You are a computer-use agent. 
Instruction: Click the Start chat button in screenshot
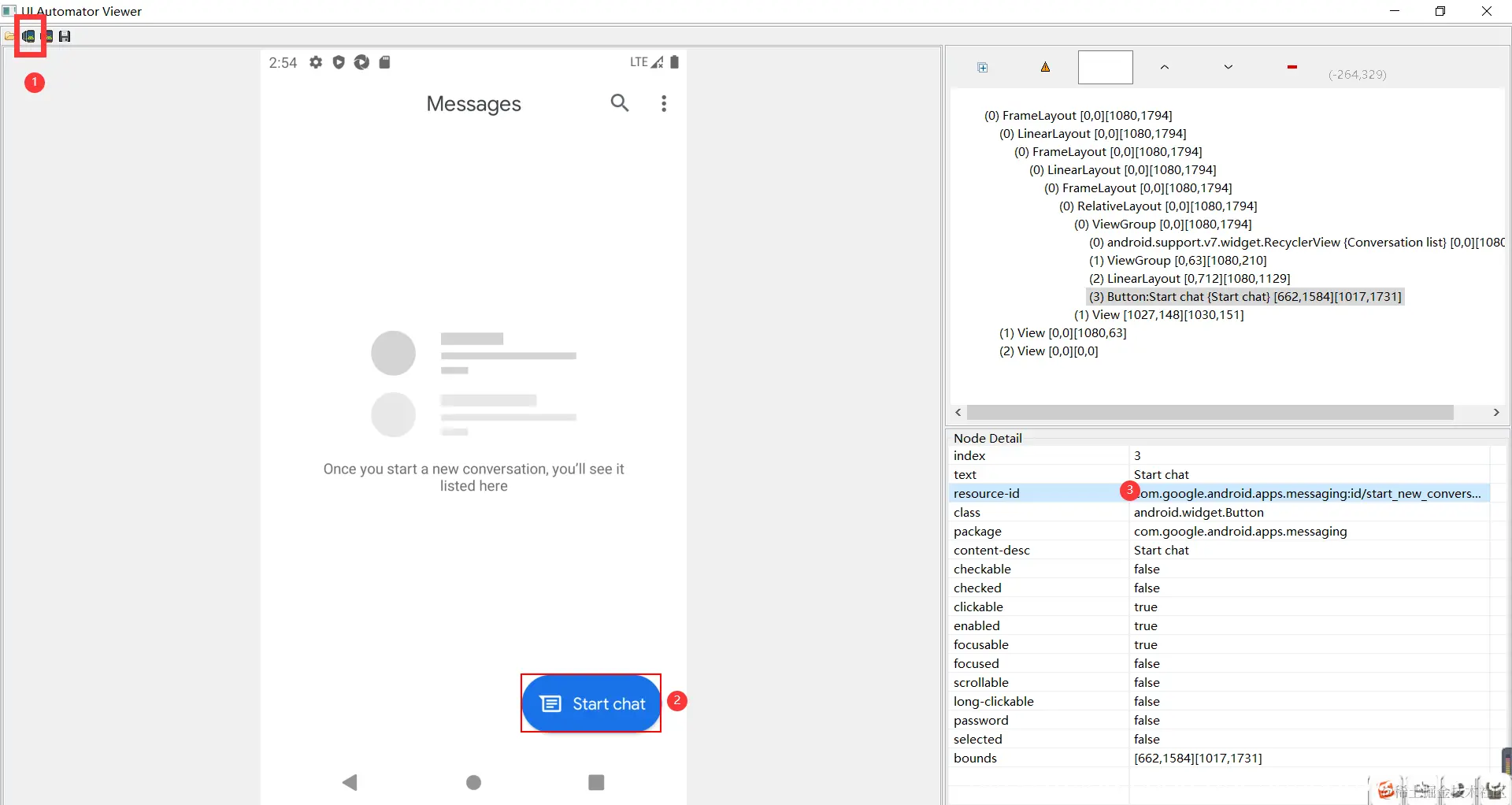coord(591,703)
